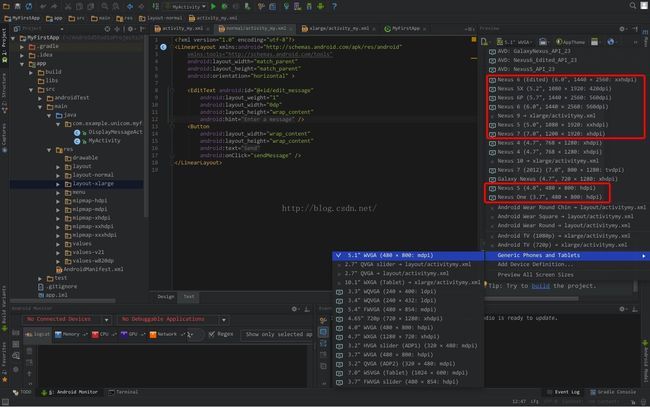Select MyActivity class in project tree
The height and width of the screenshot is (407, 650).
click(104, 141)
